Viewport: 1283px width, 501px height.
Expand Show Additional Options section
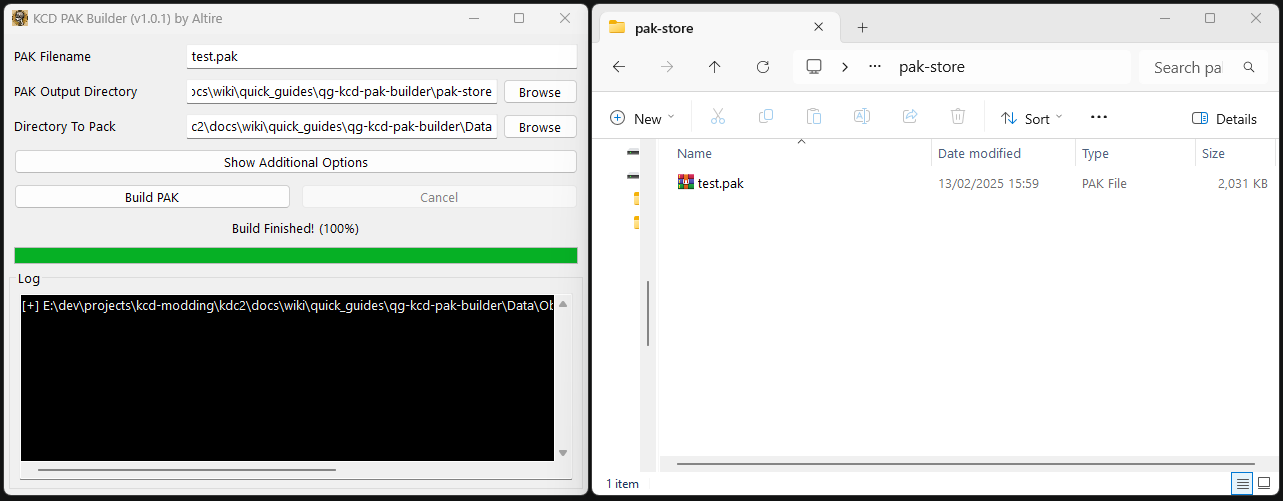tap(295, 162)
